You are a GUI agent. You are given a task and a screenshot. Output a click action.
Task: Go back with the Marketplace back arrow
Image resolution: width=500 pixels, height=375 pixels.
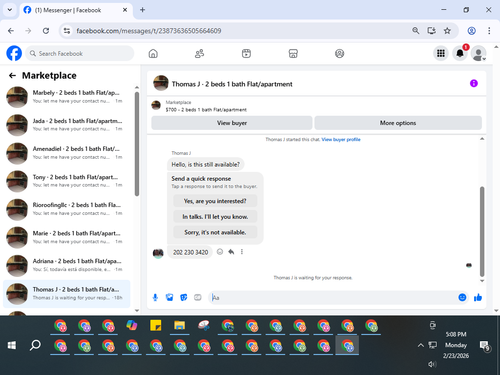[12, 76]
